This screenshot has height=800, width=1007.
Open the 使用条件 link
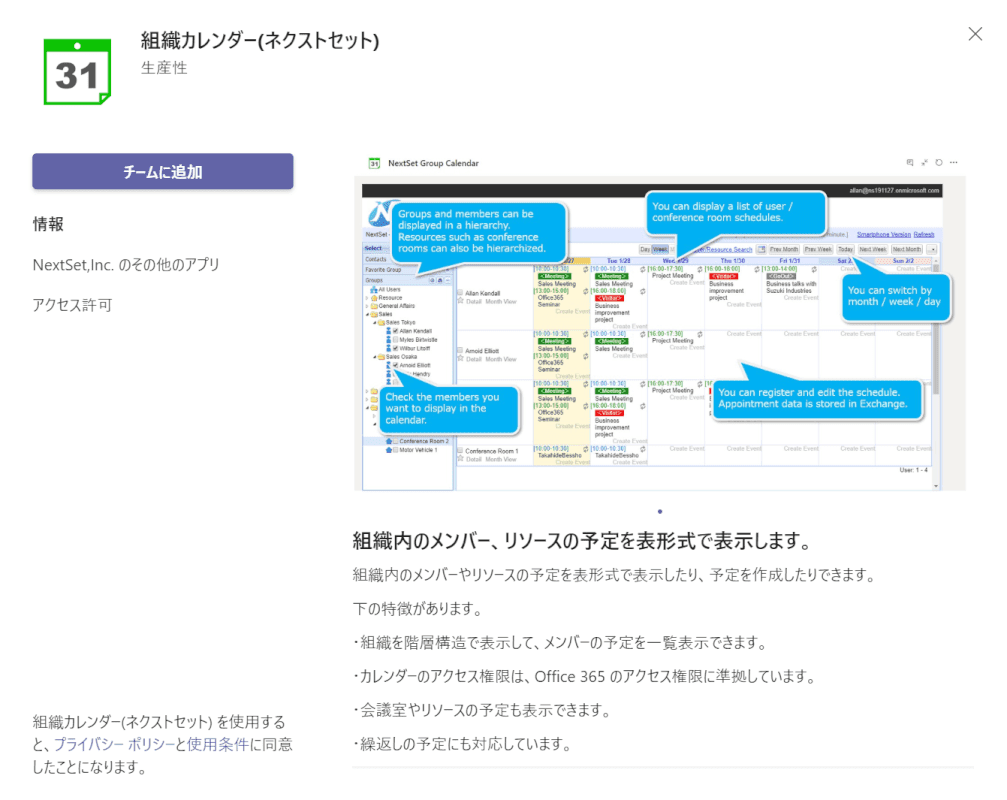[x=217, y=744]
